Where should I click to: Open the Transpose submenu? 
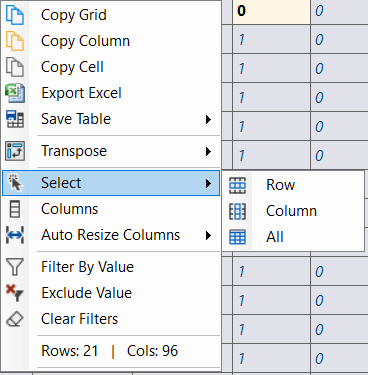click(x=111, y=151)
